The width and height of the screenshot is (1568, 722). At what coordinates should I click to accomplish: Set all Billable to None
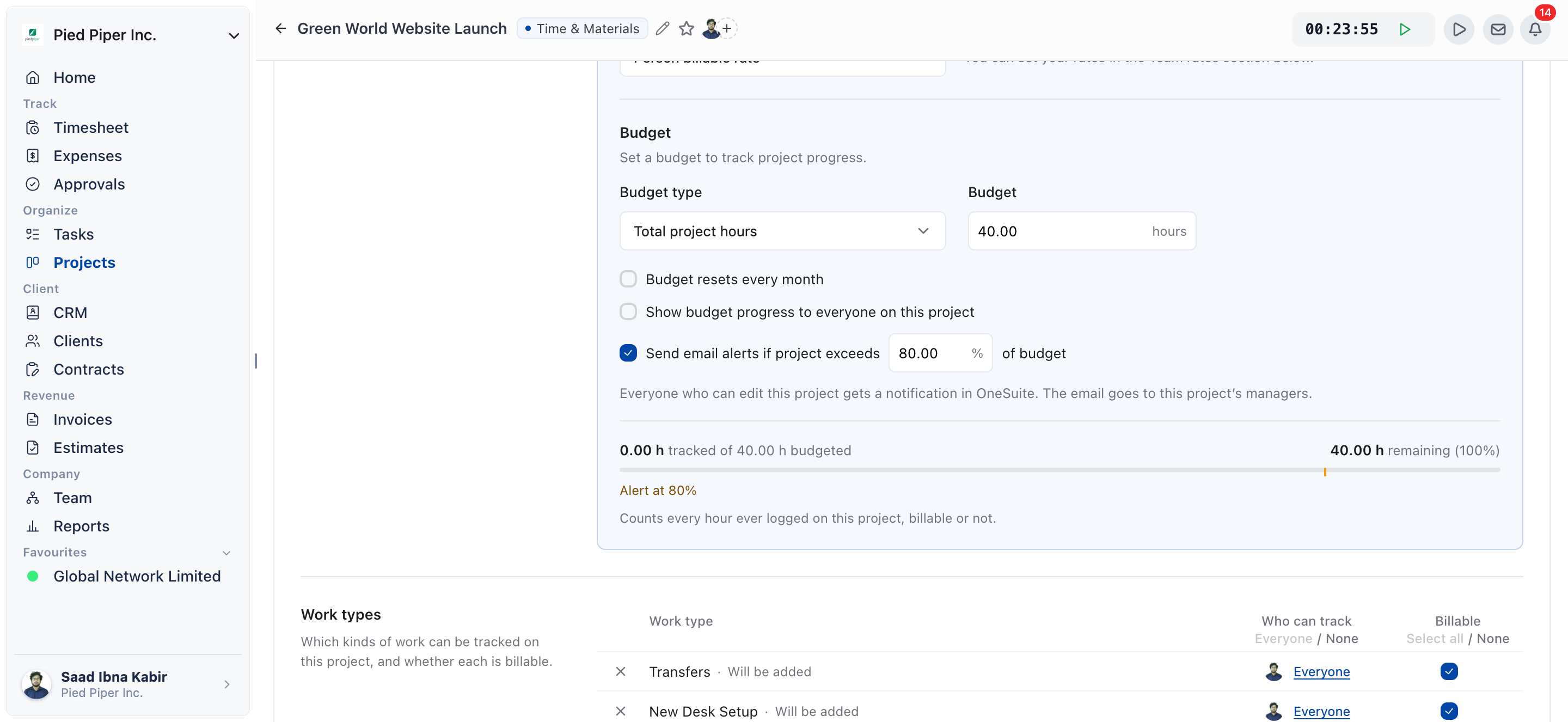pos(1492,639)
